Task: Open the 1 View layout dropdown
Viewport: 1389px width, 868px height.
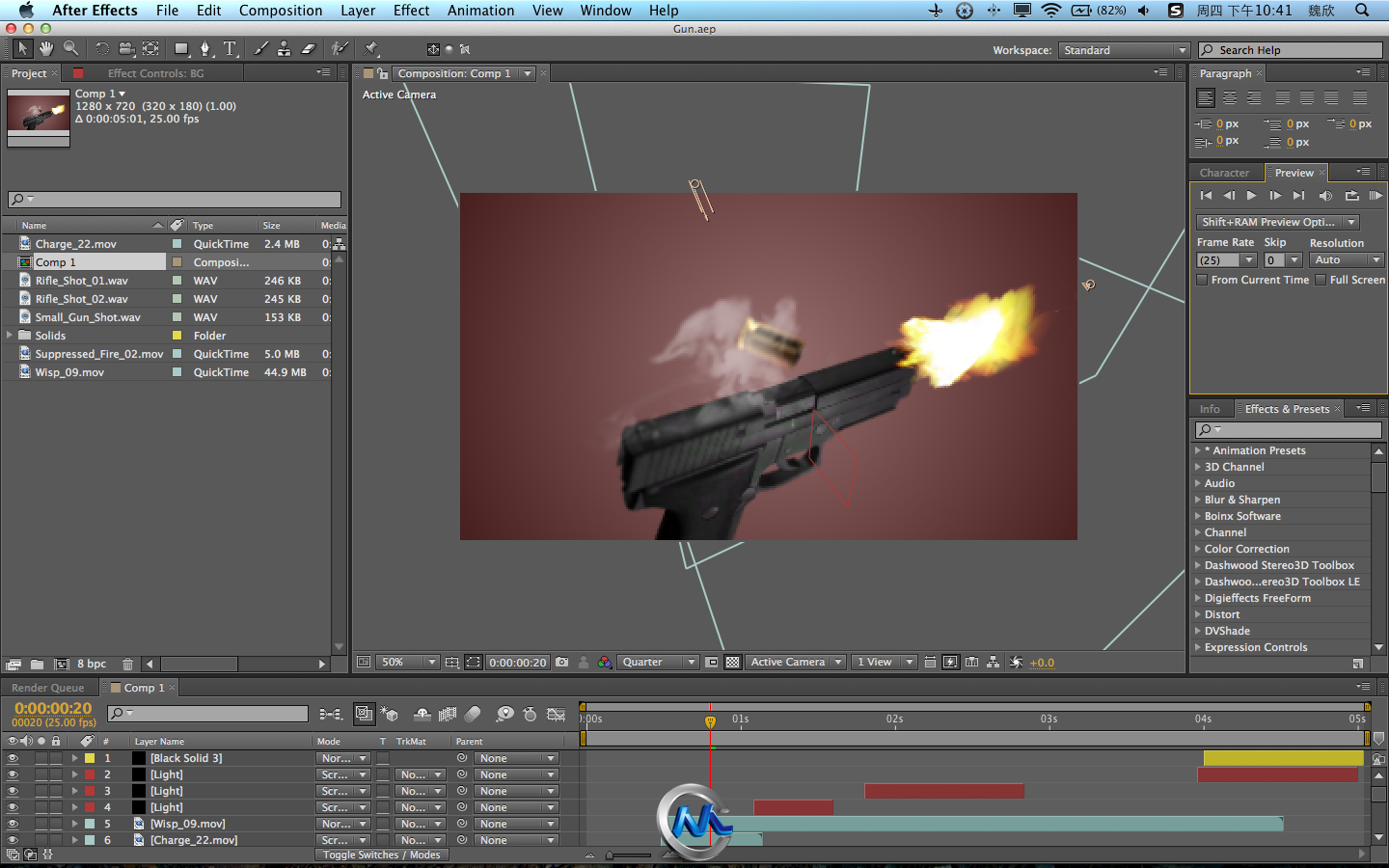Action: point(884,663)
